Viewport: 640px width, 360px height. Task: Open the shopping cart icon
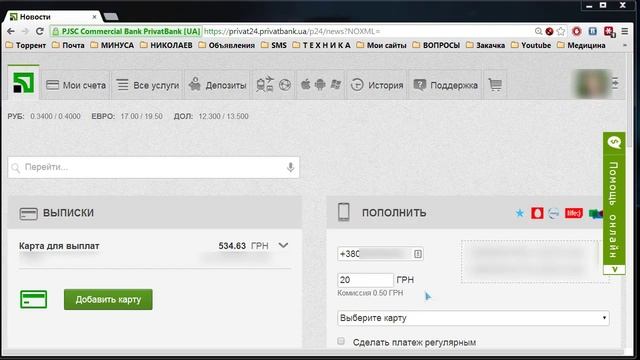[x=495, y=84]
